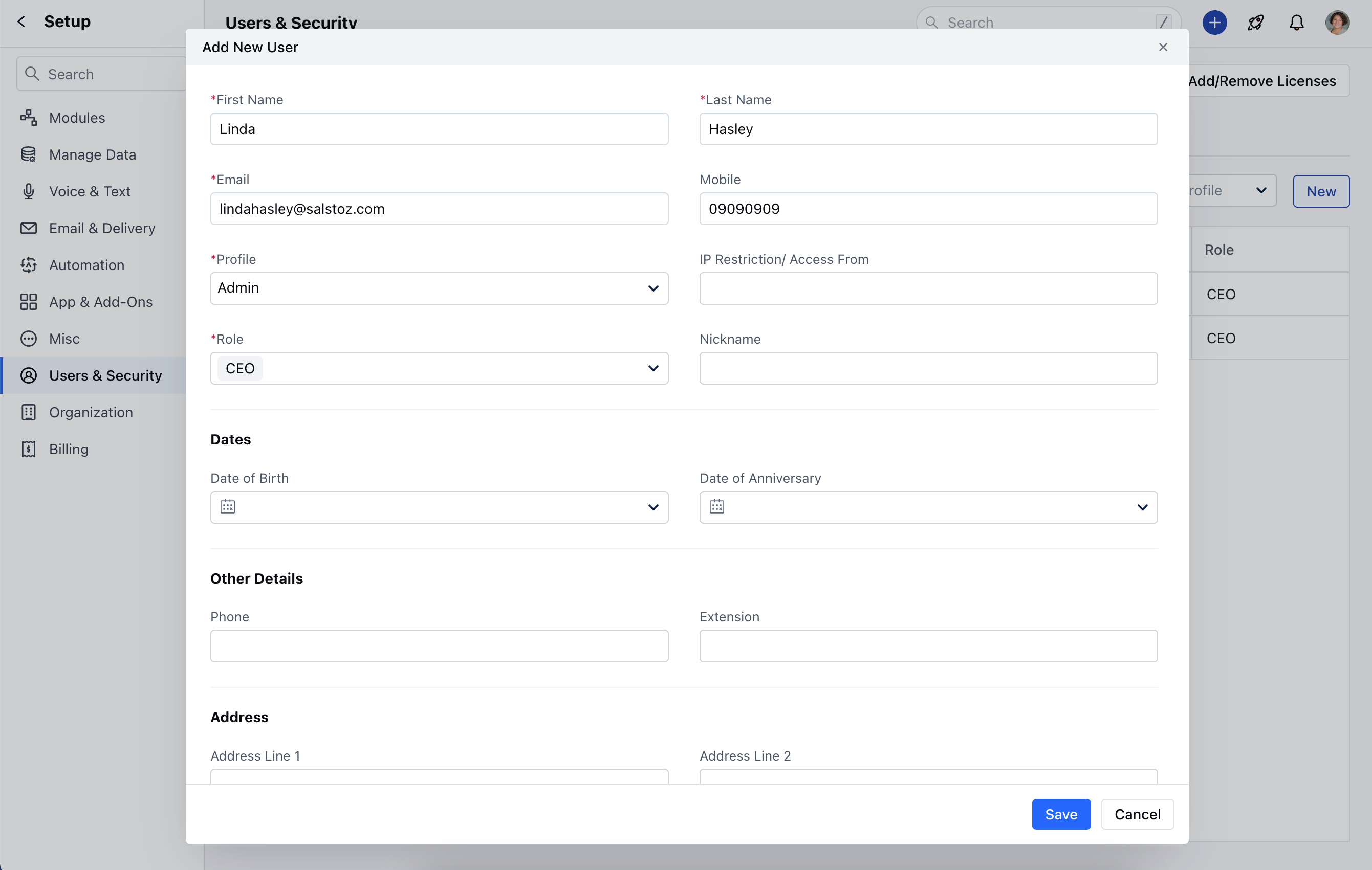Viewport: 1372px width, 870px height.
Task: Click the Date of Birth calendar icon
Action: click(227, 507)
